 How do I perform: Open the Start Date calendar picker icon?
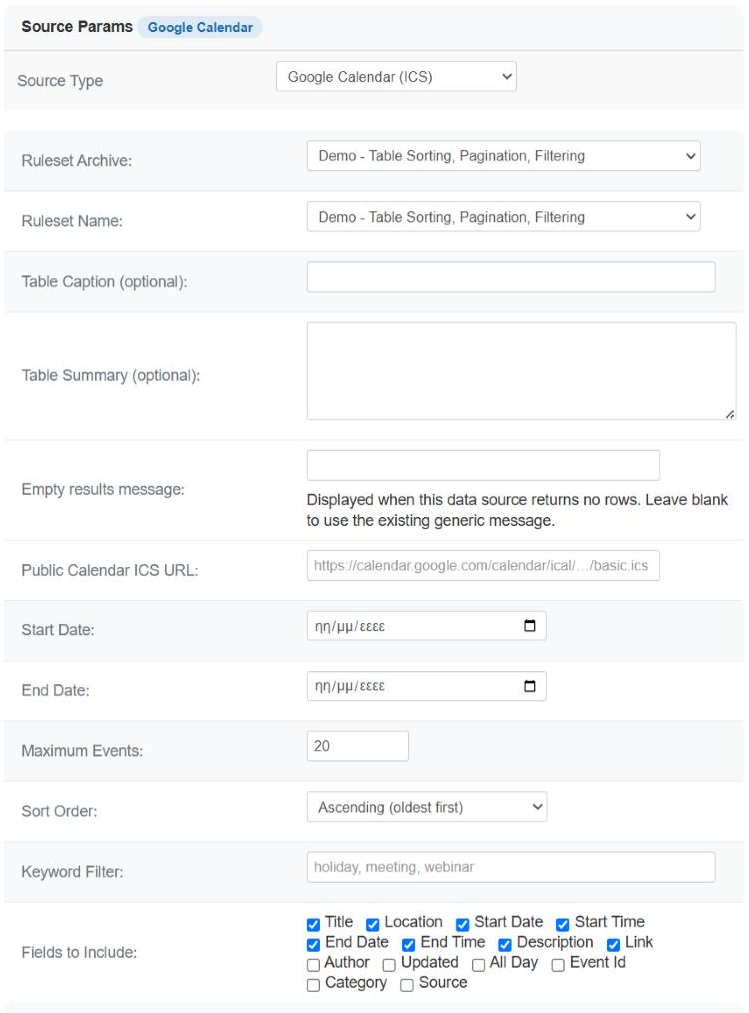click(529, 625)
